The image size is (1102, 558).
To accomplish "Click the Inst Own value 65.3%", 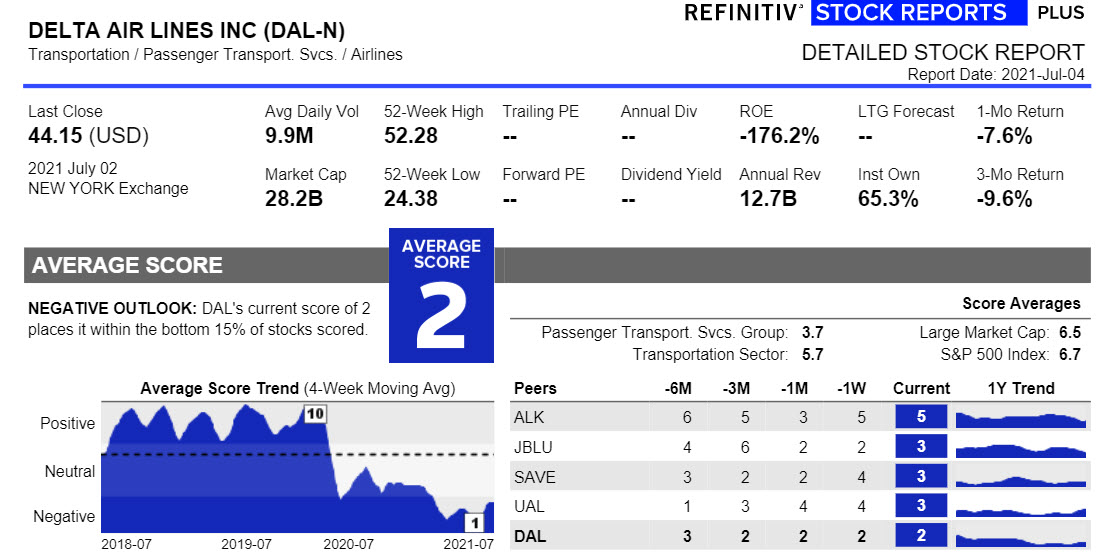I will click(x=888, y=199).
